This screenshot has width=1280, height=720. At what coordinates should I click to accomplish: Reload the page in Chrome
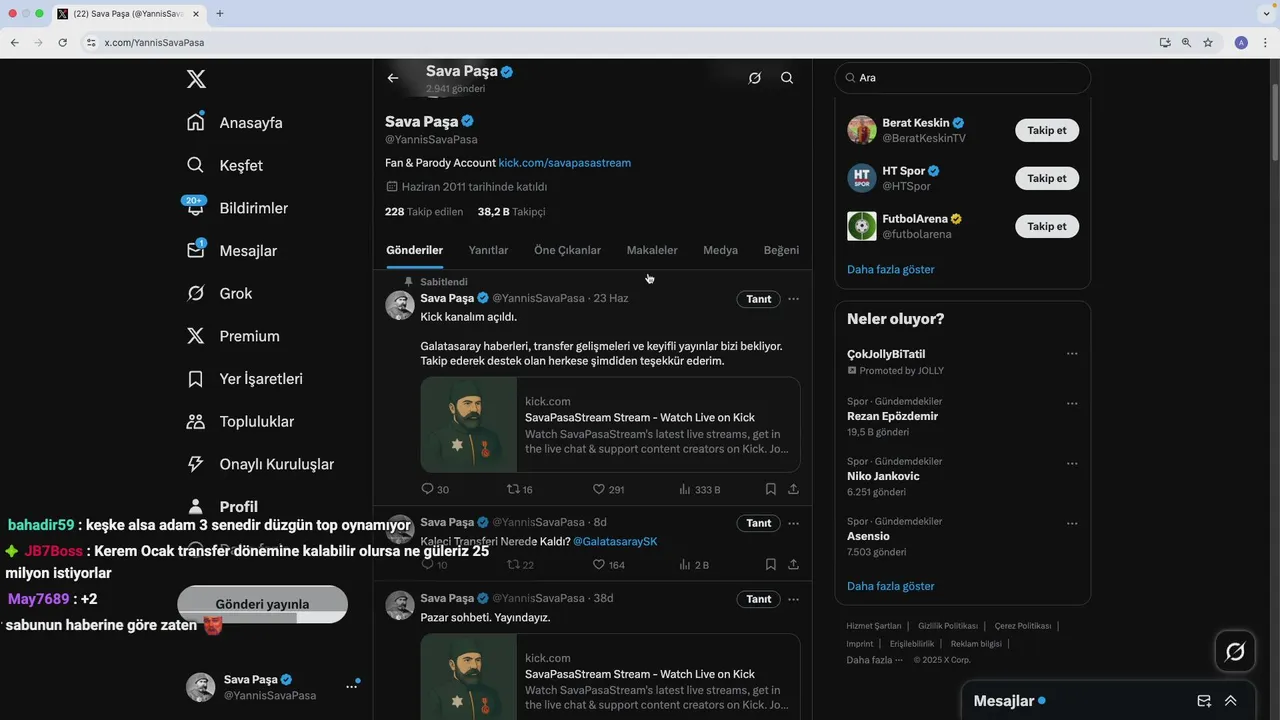62,43
